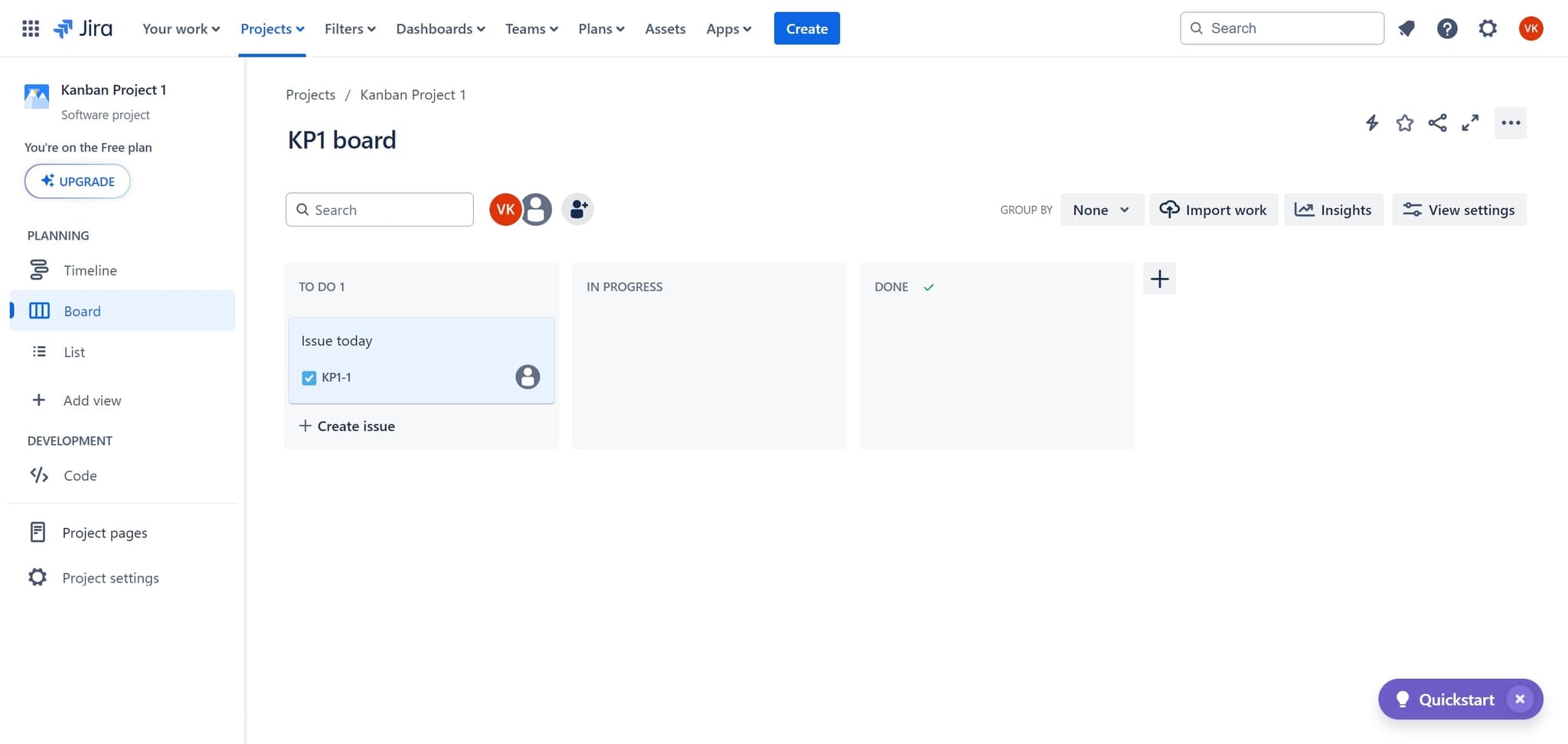Expand the Projects navigation menu
The height and width of the screenshot is (744, 1568).
(x=272, y=28)
